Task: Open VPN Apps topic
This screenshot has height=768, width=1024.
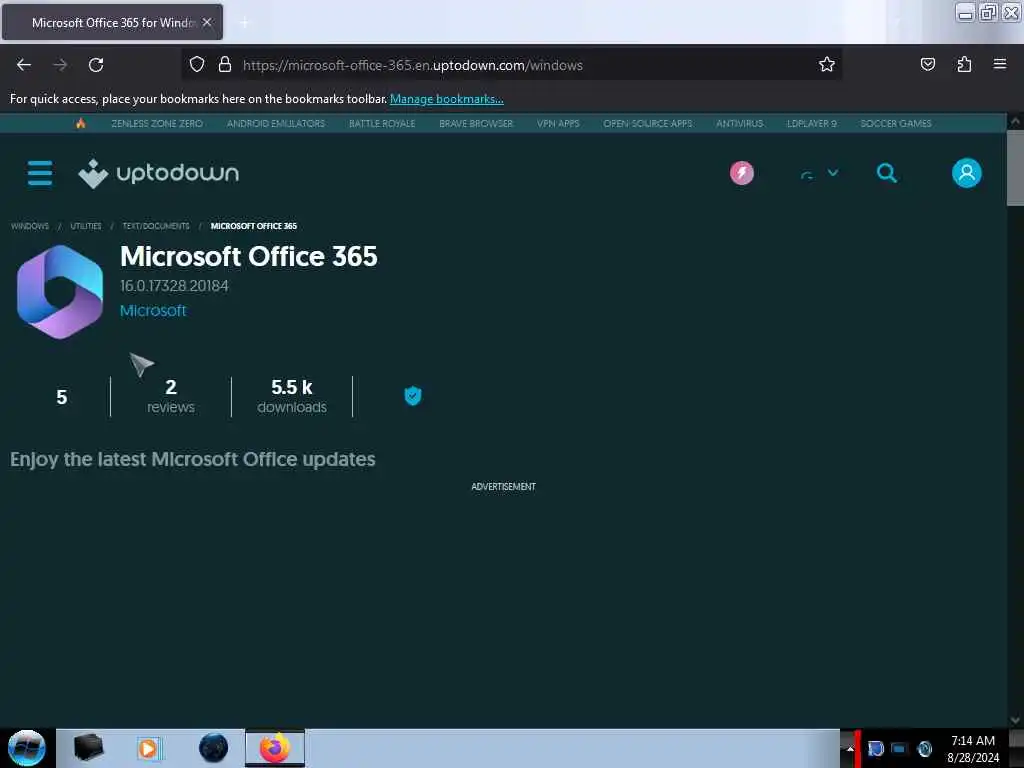Action: (558, 123)
